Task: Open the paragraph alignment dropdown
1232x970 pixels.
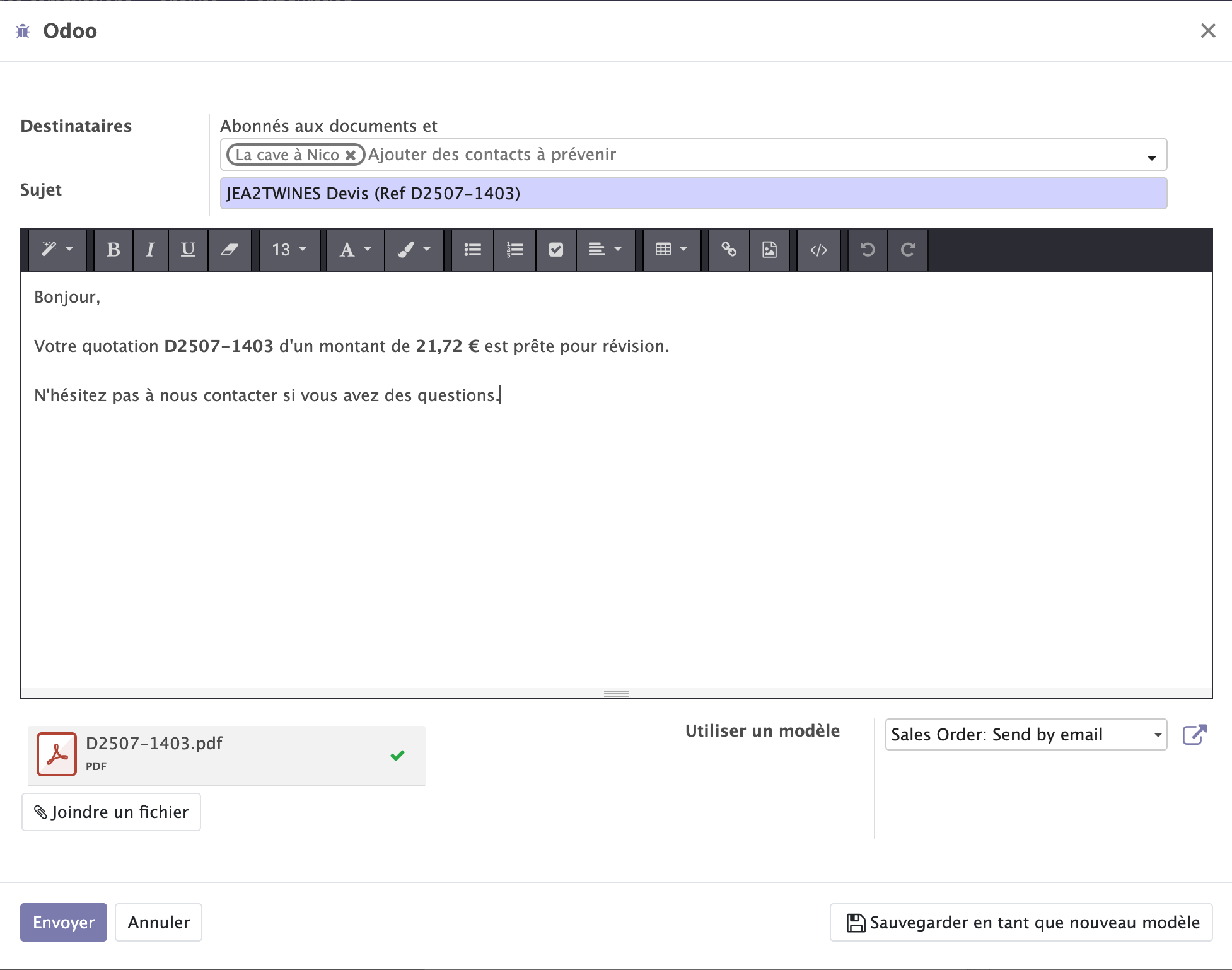Action: (605, 250)
